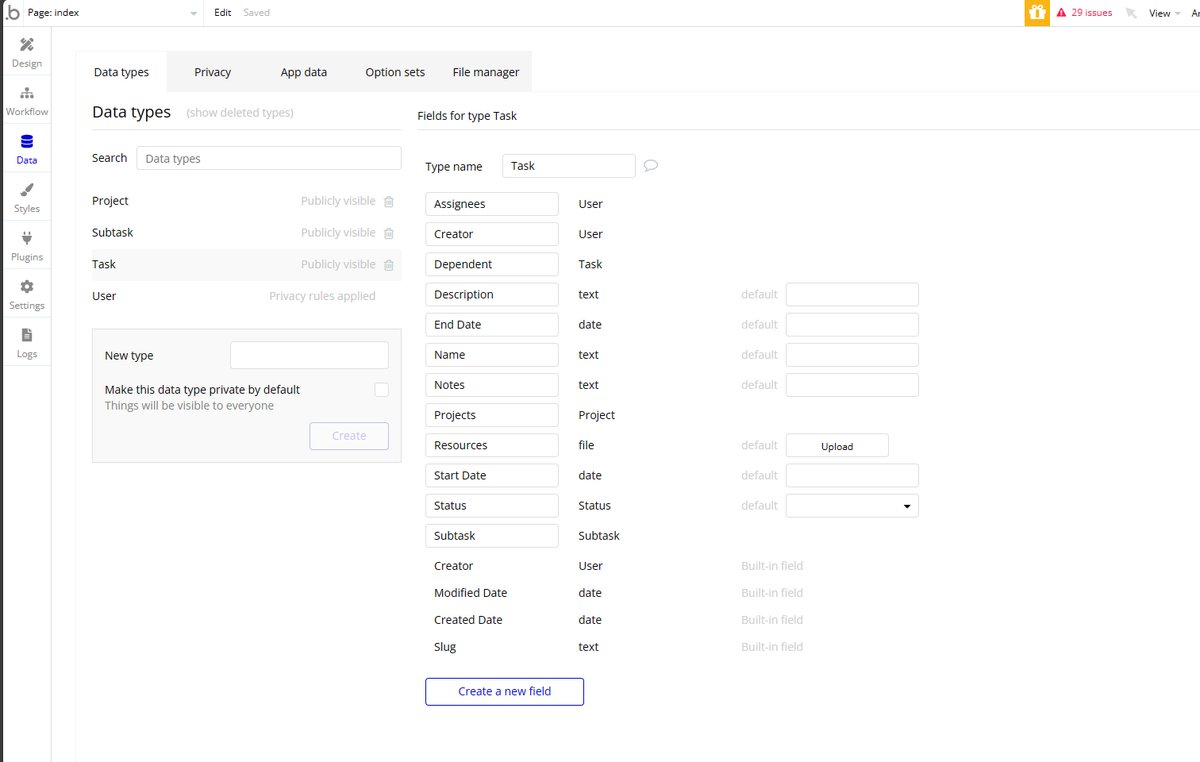The height and width of the screenshot is (762, 1200).
Task: Toggle Make this data type private checkbox
Action: pos(381,390)
